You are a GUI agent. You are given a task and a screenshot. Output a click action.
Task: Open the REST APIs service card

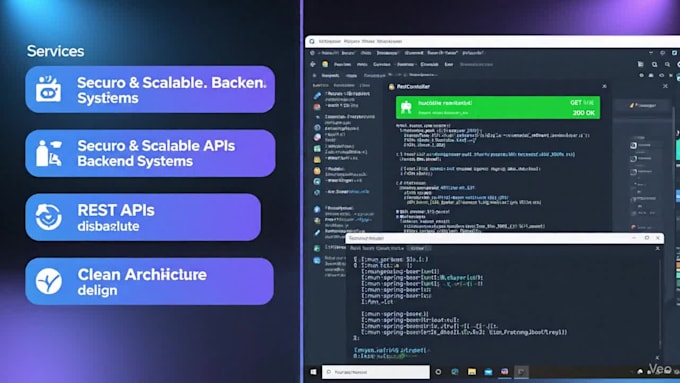point(143,217)
